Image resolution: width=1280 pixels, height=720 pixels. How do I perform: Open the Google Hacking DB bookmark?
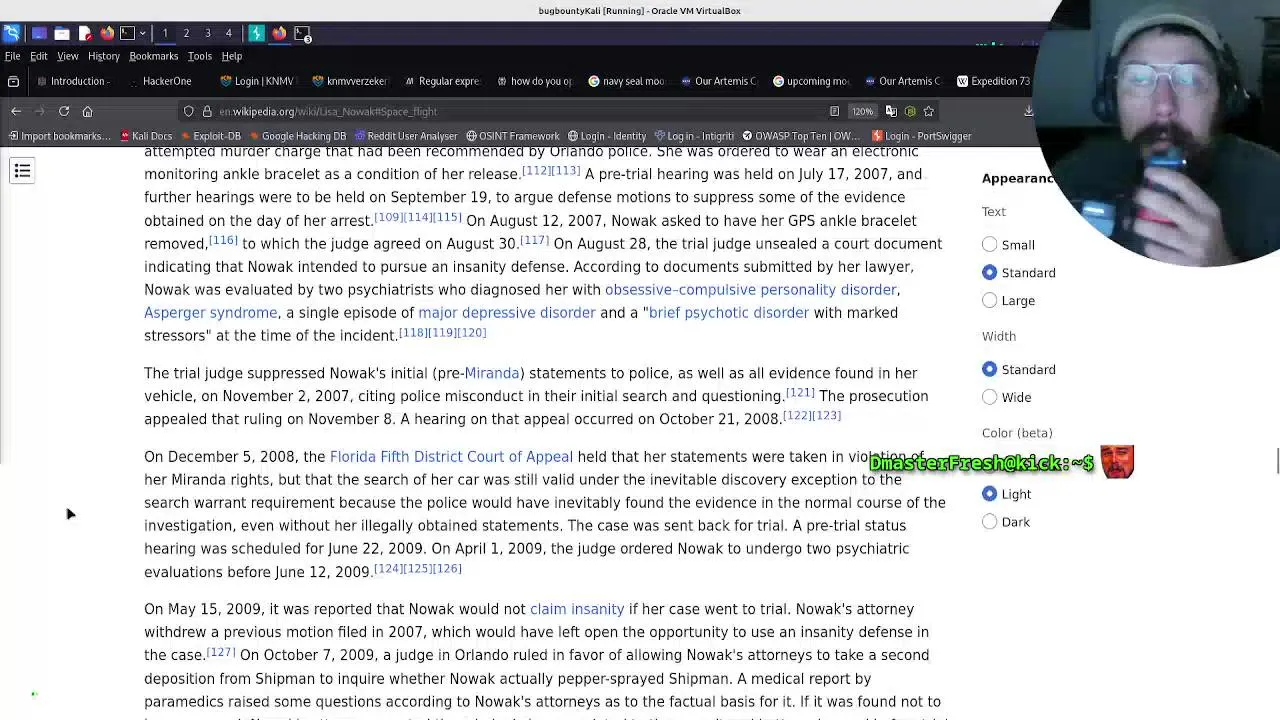point(297,136)
